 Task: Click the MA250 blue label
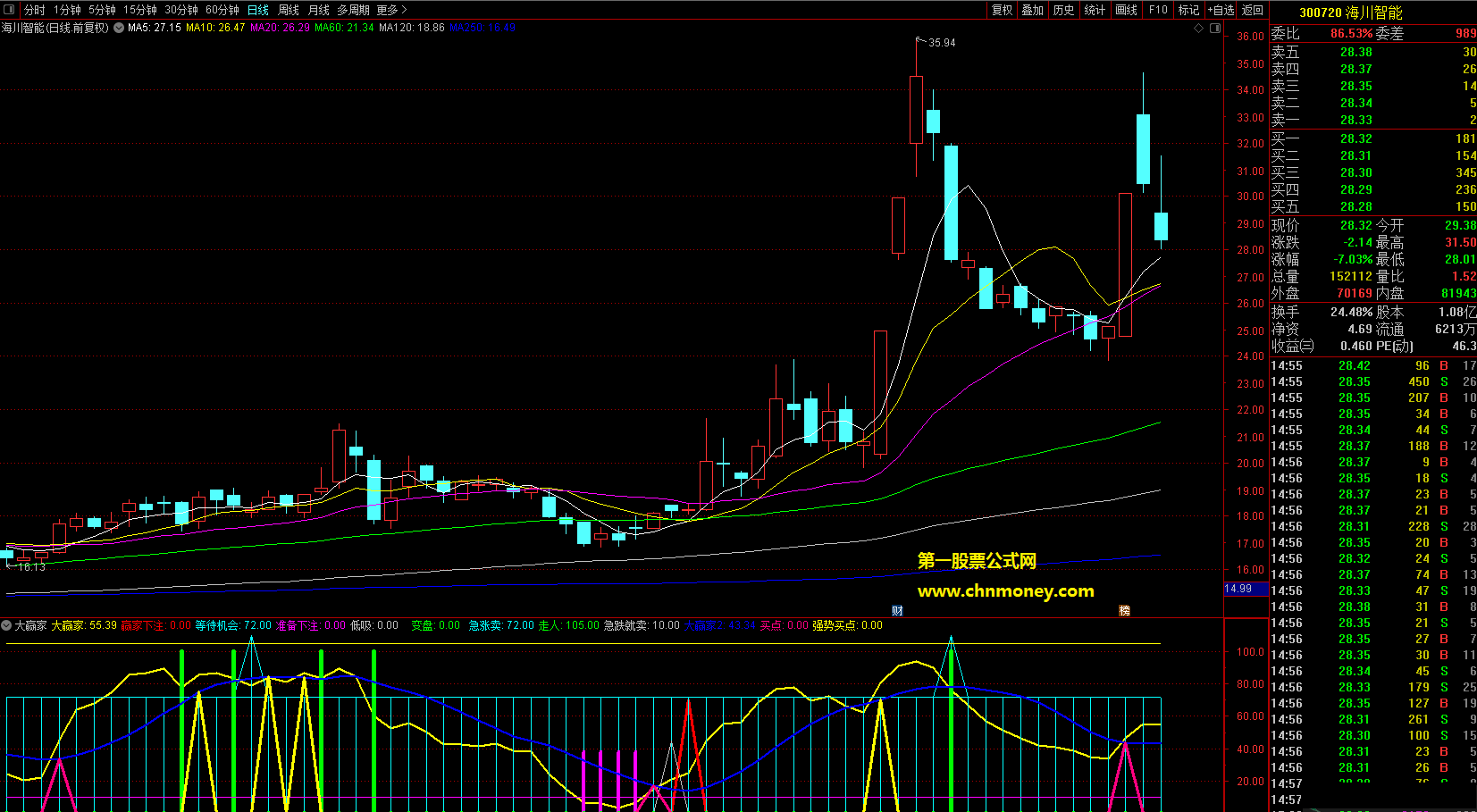[483, 28]
